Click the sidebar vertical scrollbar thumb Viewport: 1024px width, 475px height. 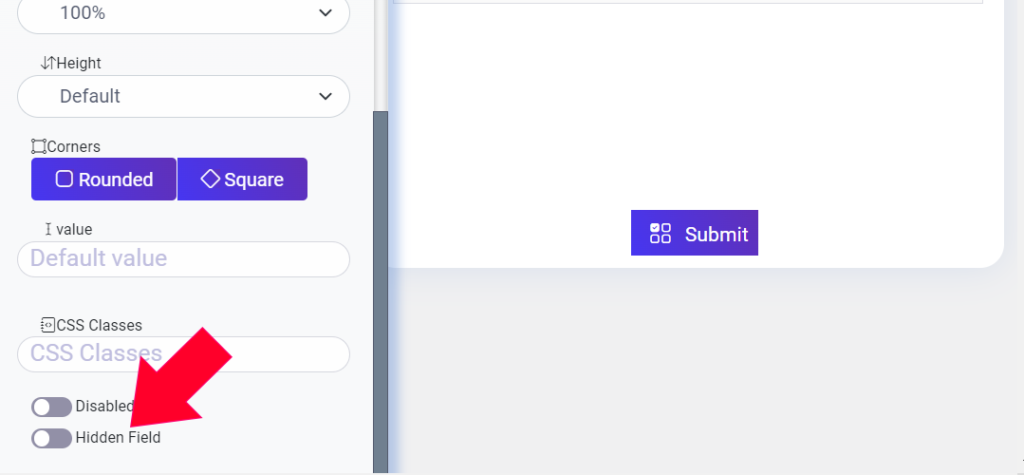pyautogui.click(x=381, y=292)
